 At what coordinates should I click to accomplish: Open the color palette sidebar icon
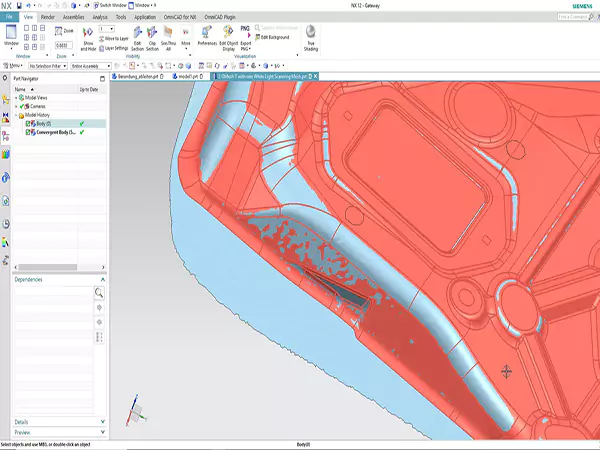(x=5, y=242)
